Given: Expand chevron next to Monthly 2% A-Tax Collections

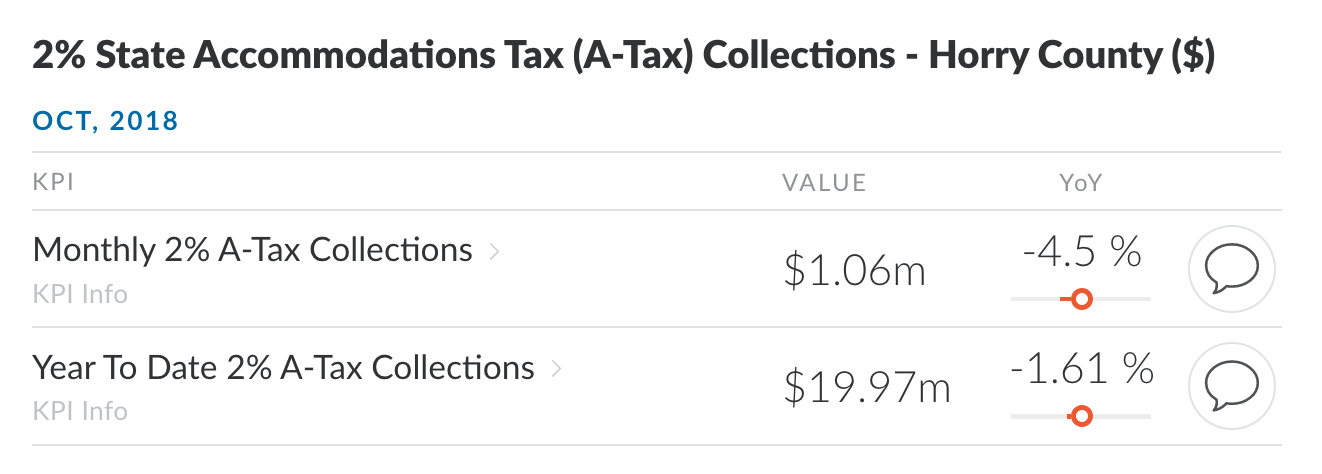Looking at the screenshot, I should click(494, 251).
